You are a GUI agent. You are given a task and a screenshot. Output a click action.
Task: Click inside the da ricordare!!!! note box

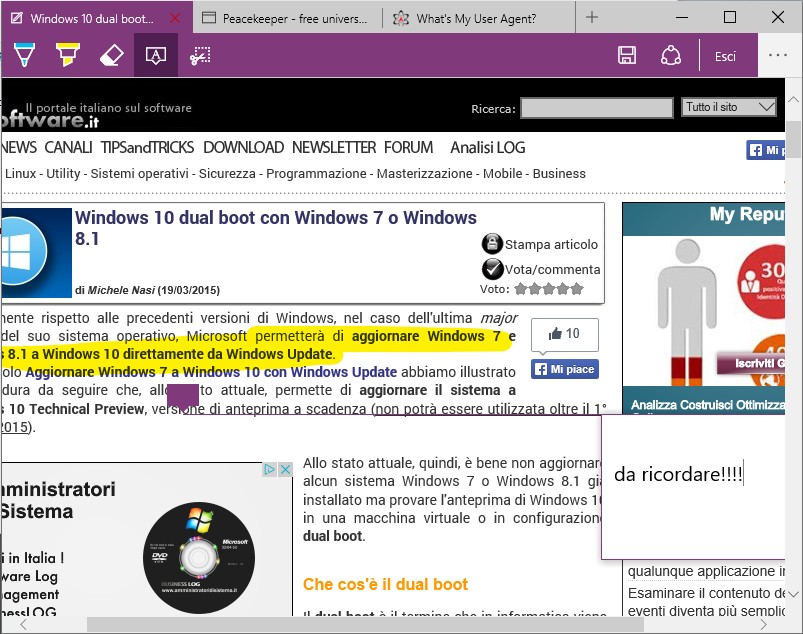(693, 487)
